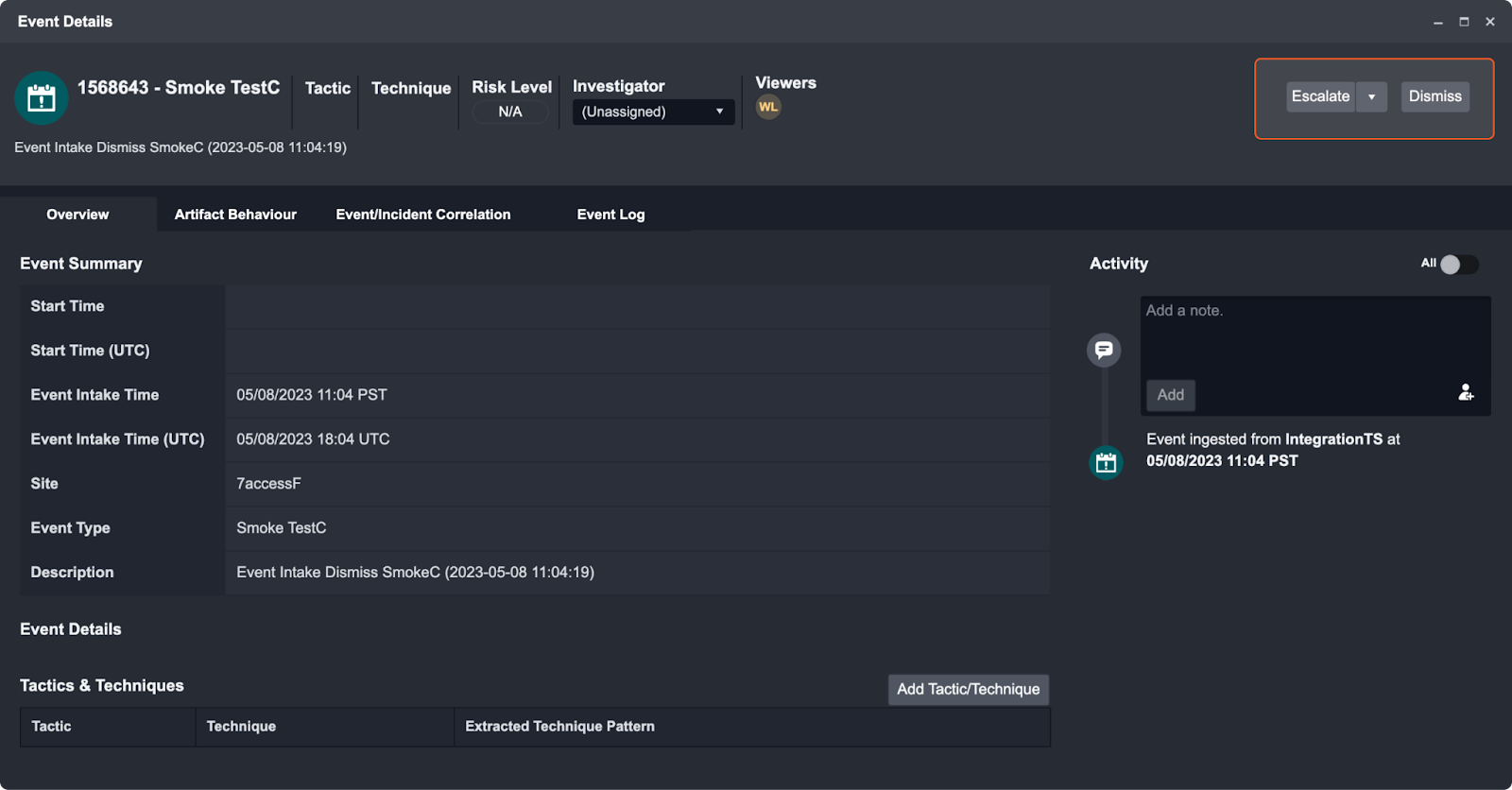The height and width of the screenshot is (790, 1512).
Task: Go to the Overview tab
Action: [x=77, y=215]
